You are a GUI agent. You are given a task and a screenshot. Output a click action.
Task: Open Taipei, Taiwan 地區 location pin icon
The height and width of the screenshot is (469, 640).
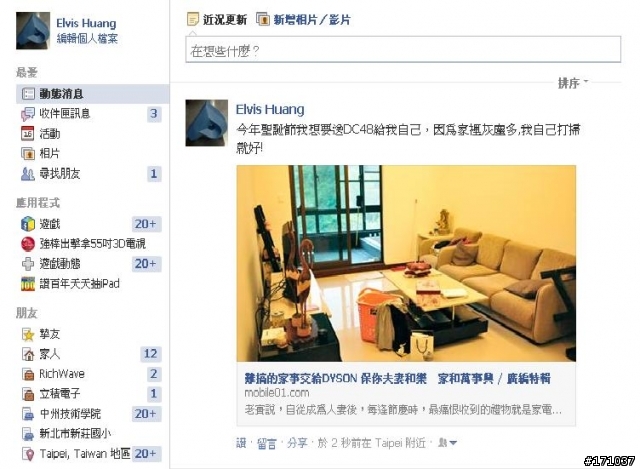coord(28,454)
